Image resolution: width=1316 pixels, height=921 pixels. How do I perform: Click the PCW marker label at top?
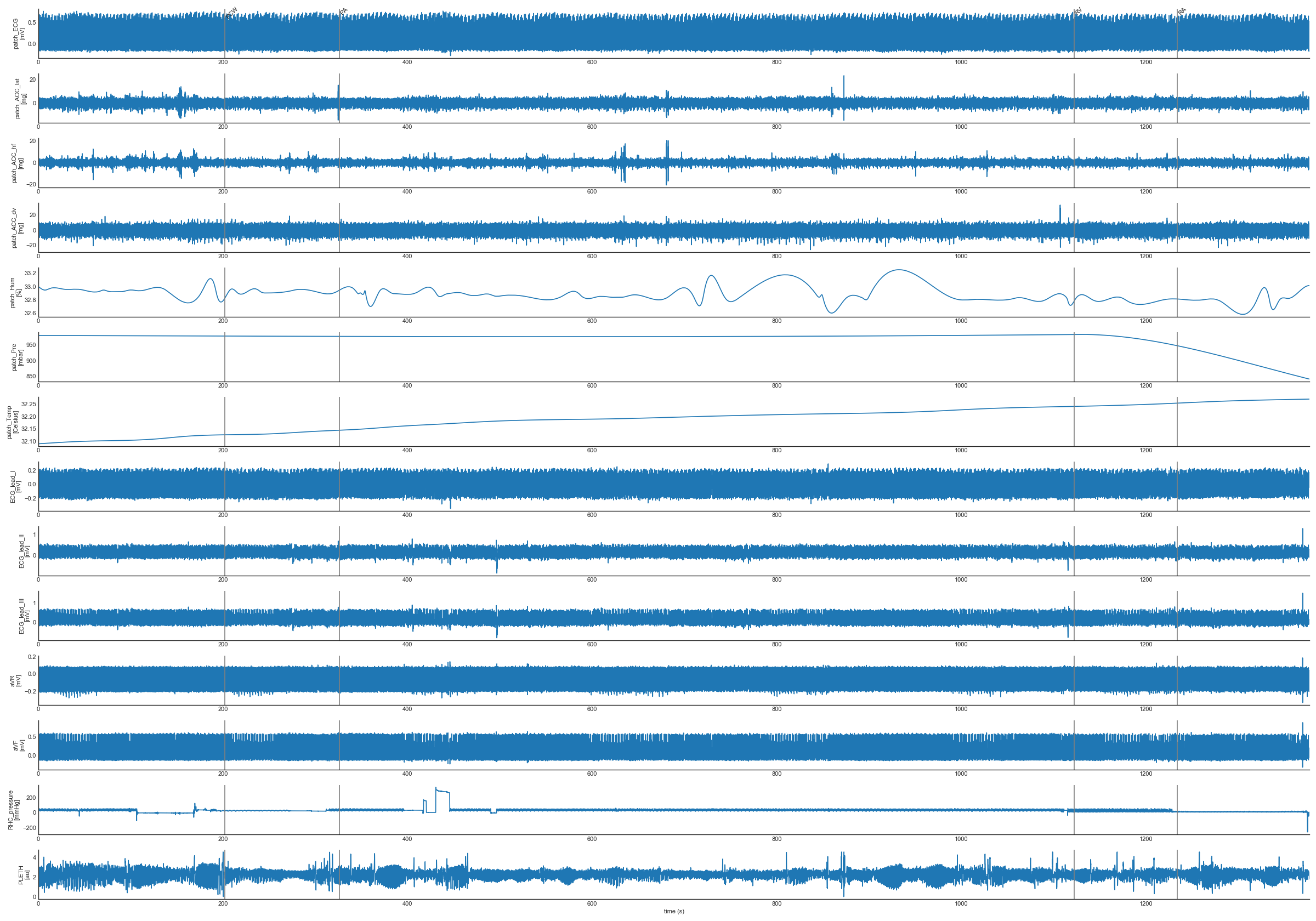click(x=231, y=13)
